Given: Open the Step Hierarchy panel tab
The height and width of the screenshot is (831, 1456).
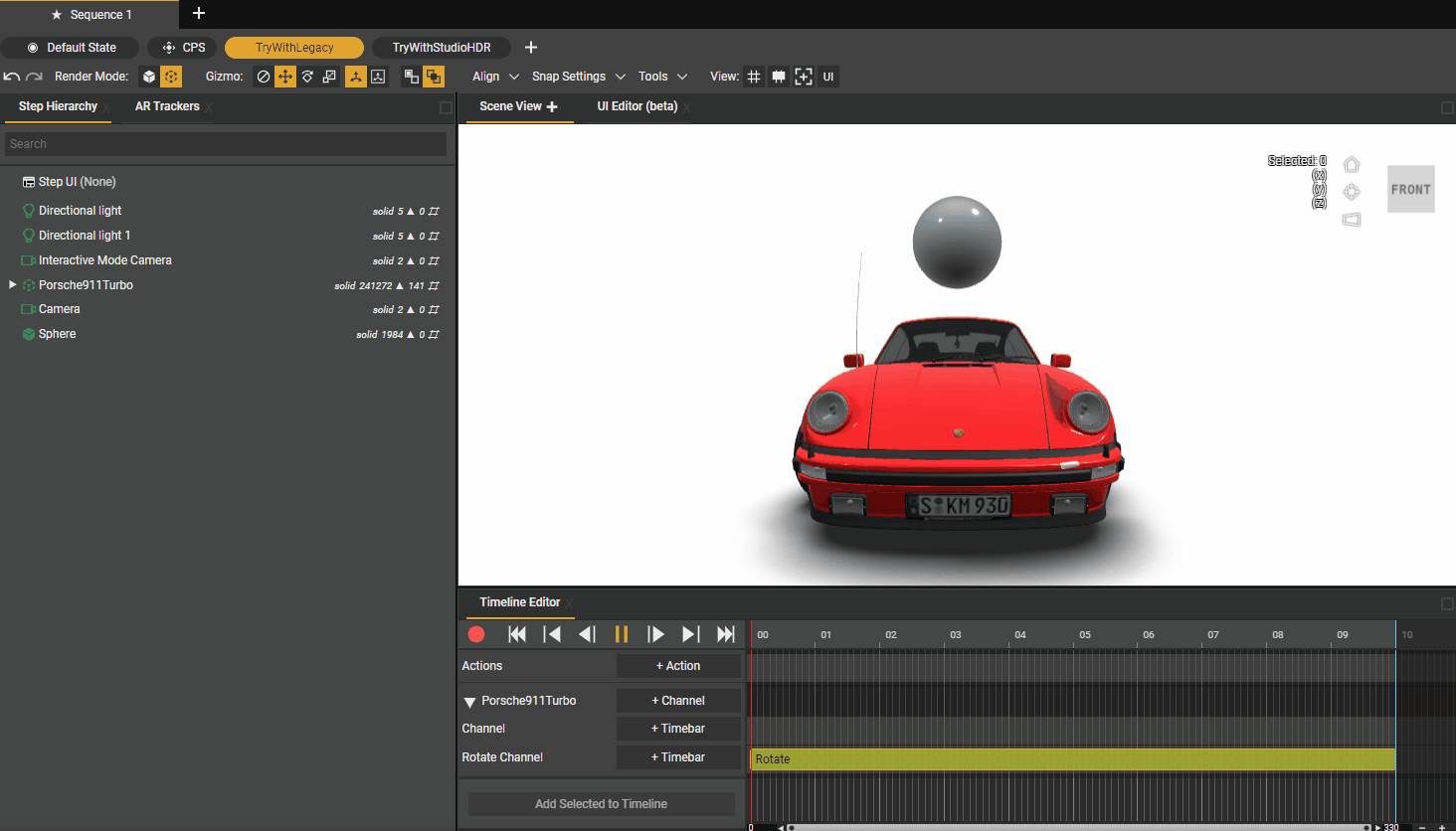Looking at the screenshot, I should click(x=58, y=106).
